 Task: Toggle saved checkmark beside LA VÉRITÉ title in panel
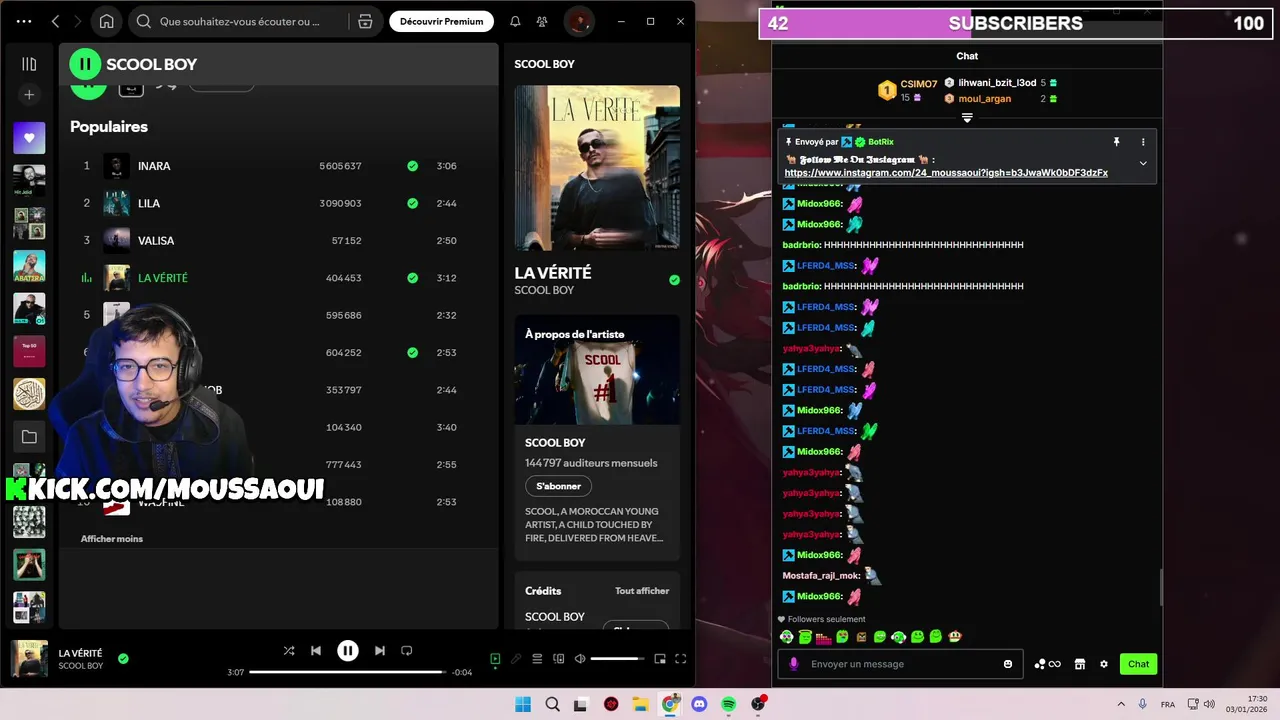(674, 280)
